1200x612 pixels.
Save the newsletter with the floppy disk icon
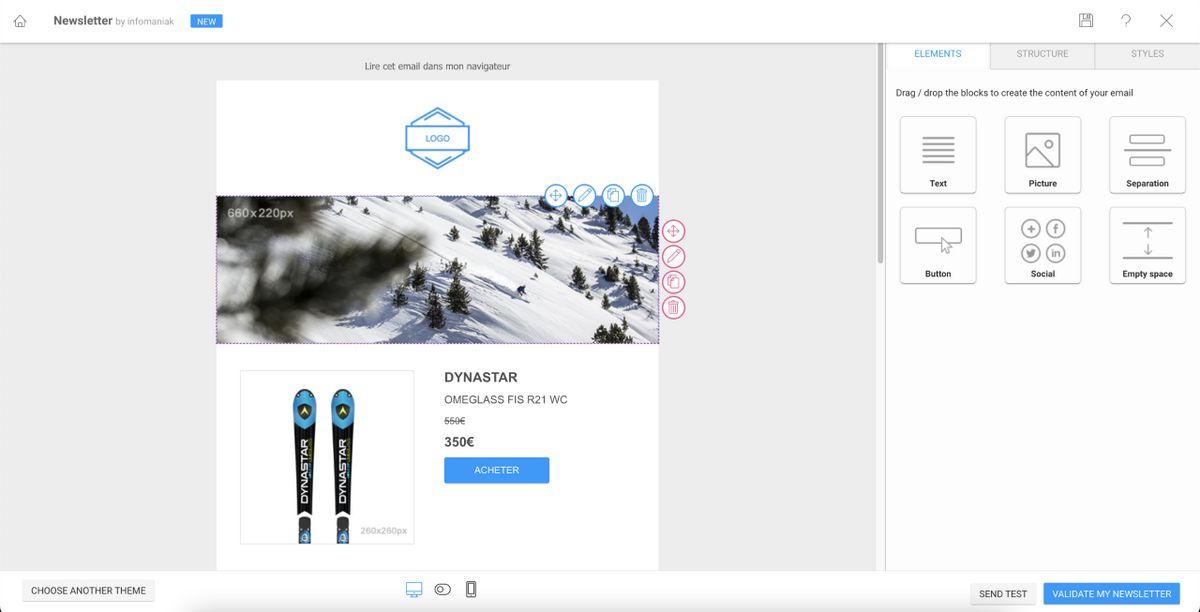(x=1086, y=20)
